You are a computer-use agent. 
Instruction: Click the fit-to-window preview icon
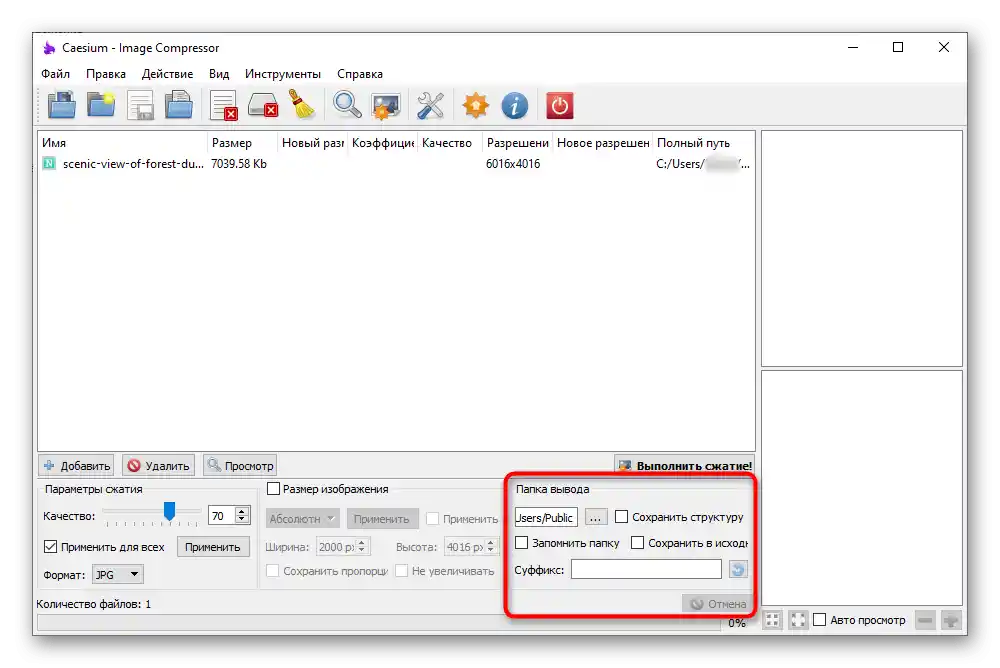[772, 620]
